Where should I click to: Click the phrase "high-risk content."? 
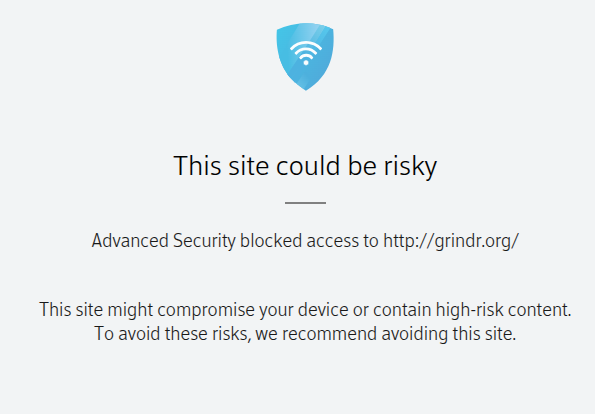click(x=503, y=310)
